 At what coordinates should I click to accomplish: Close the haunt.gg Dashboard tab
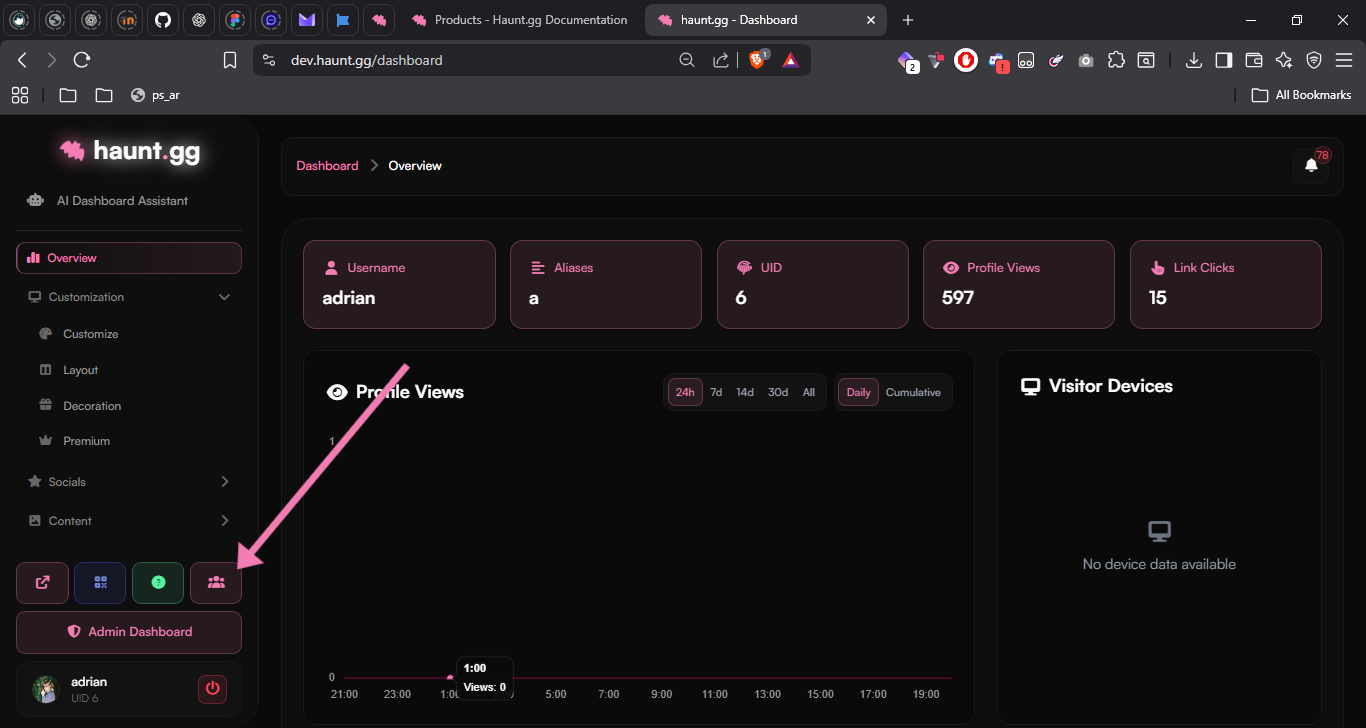pos(871,20)
